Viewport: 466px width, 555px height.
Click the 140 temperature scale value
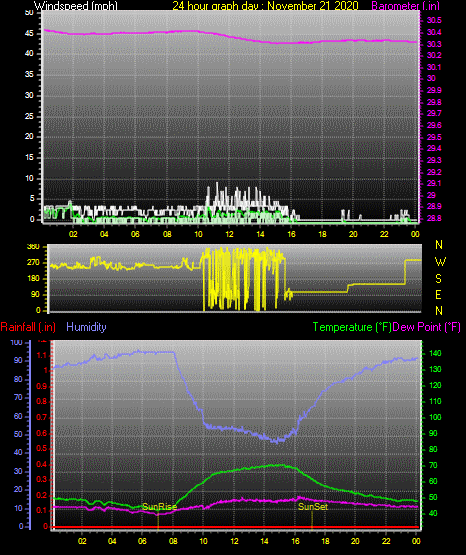pos(435,353)
